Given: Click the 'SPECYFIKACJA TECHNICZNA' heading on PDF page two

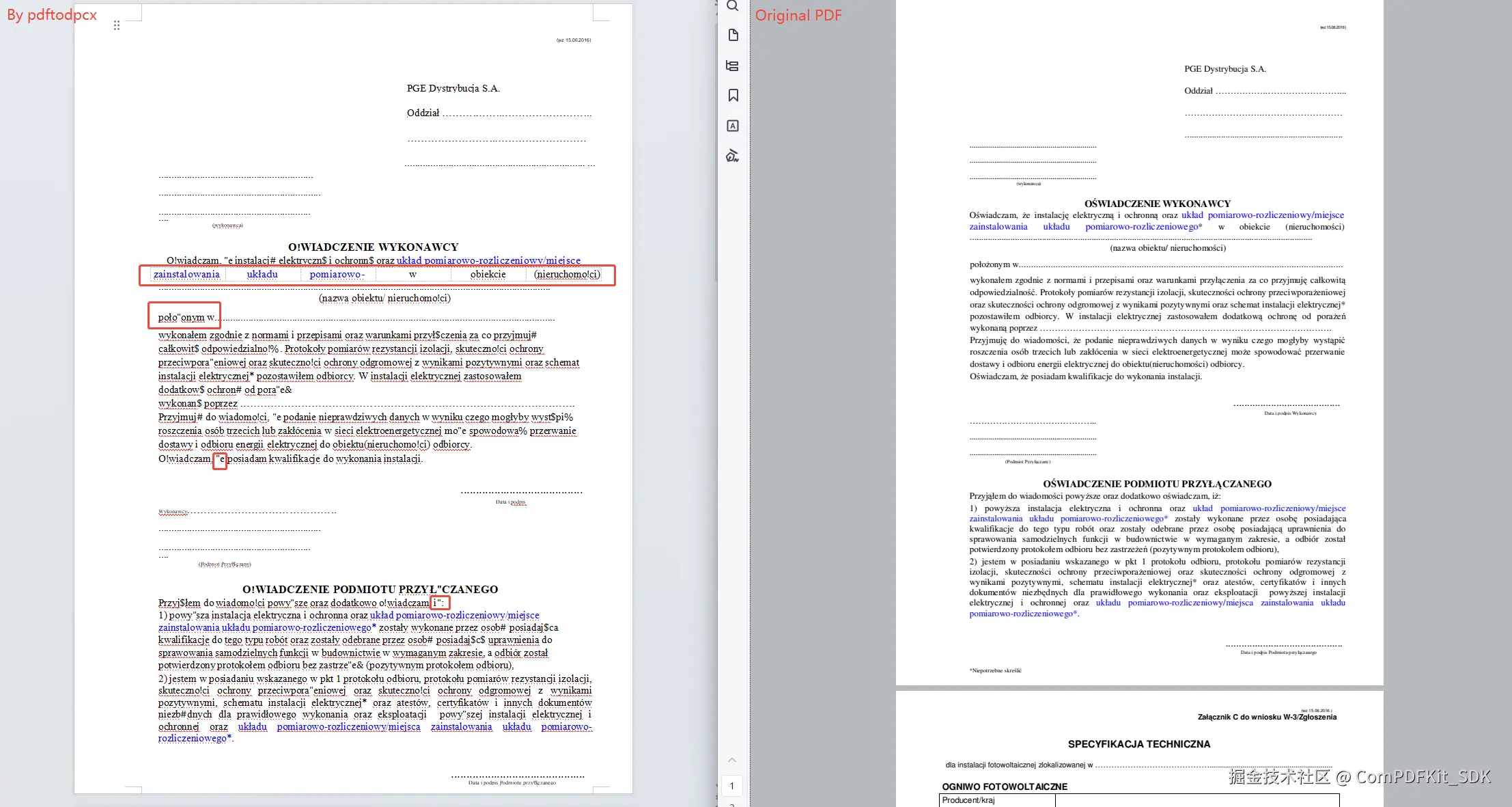Looking at the screenshot, I should [x=1139, y=744].
